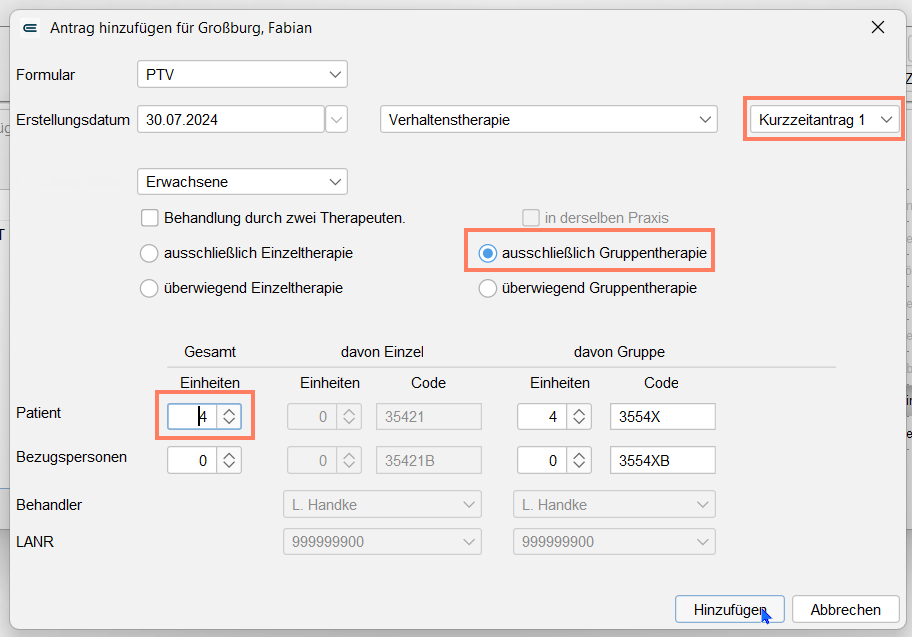Screen dimensions: 912x637
Task: Click the Bezugspersonen row label
Action: [72, 457]
